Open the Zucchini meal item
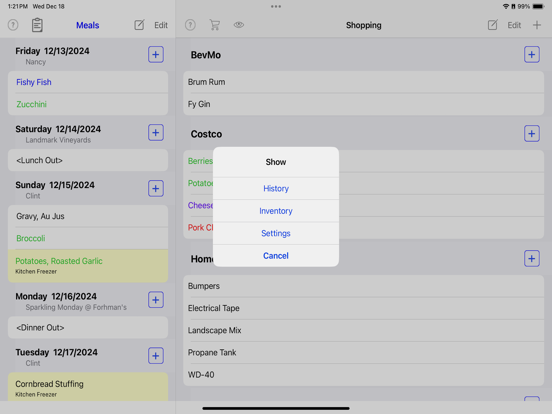552x414 pixels. (88, 104)
